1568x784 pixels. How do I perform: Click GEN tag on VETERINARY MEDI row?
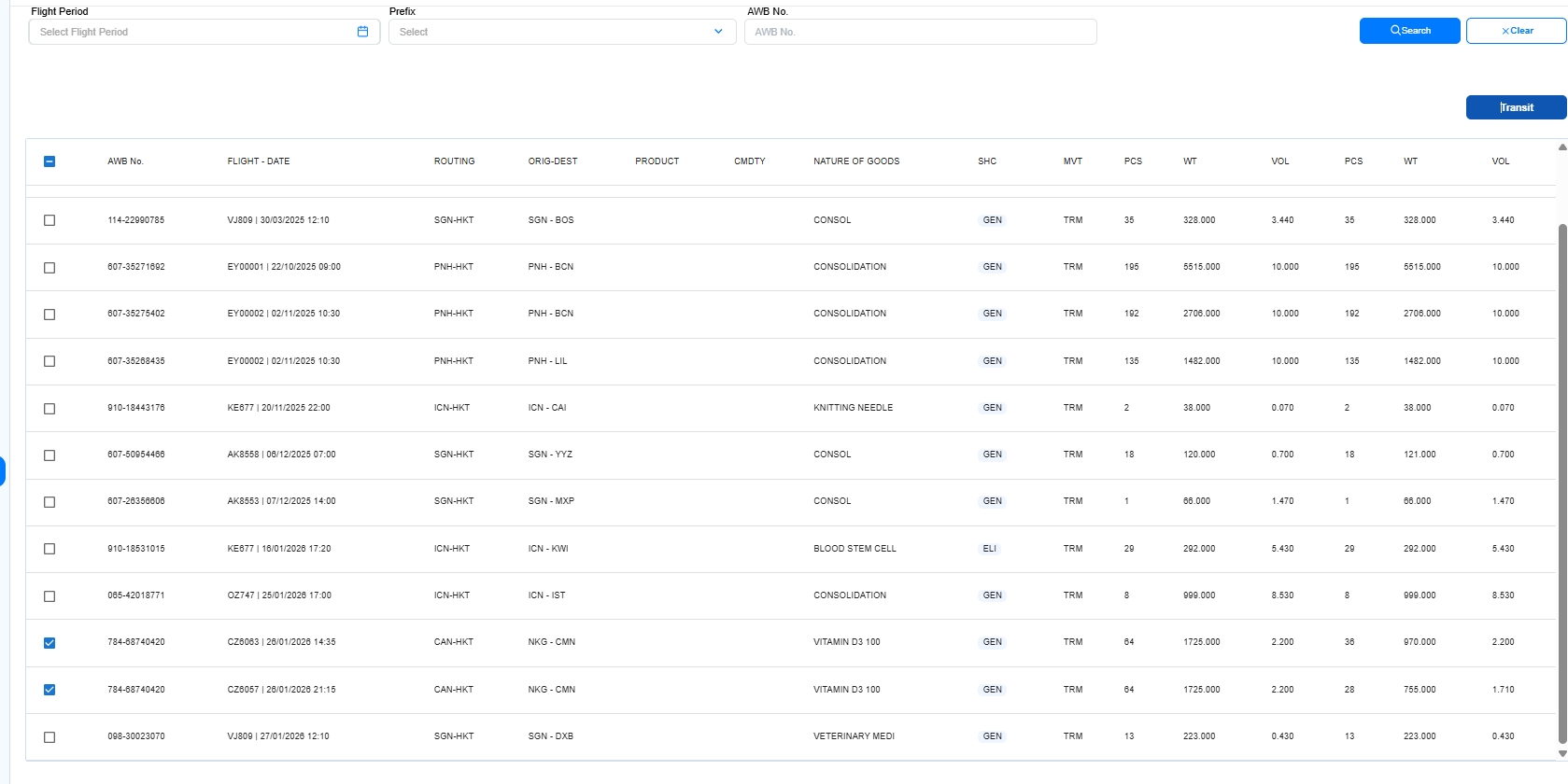pos(992,736)
